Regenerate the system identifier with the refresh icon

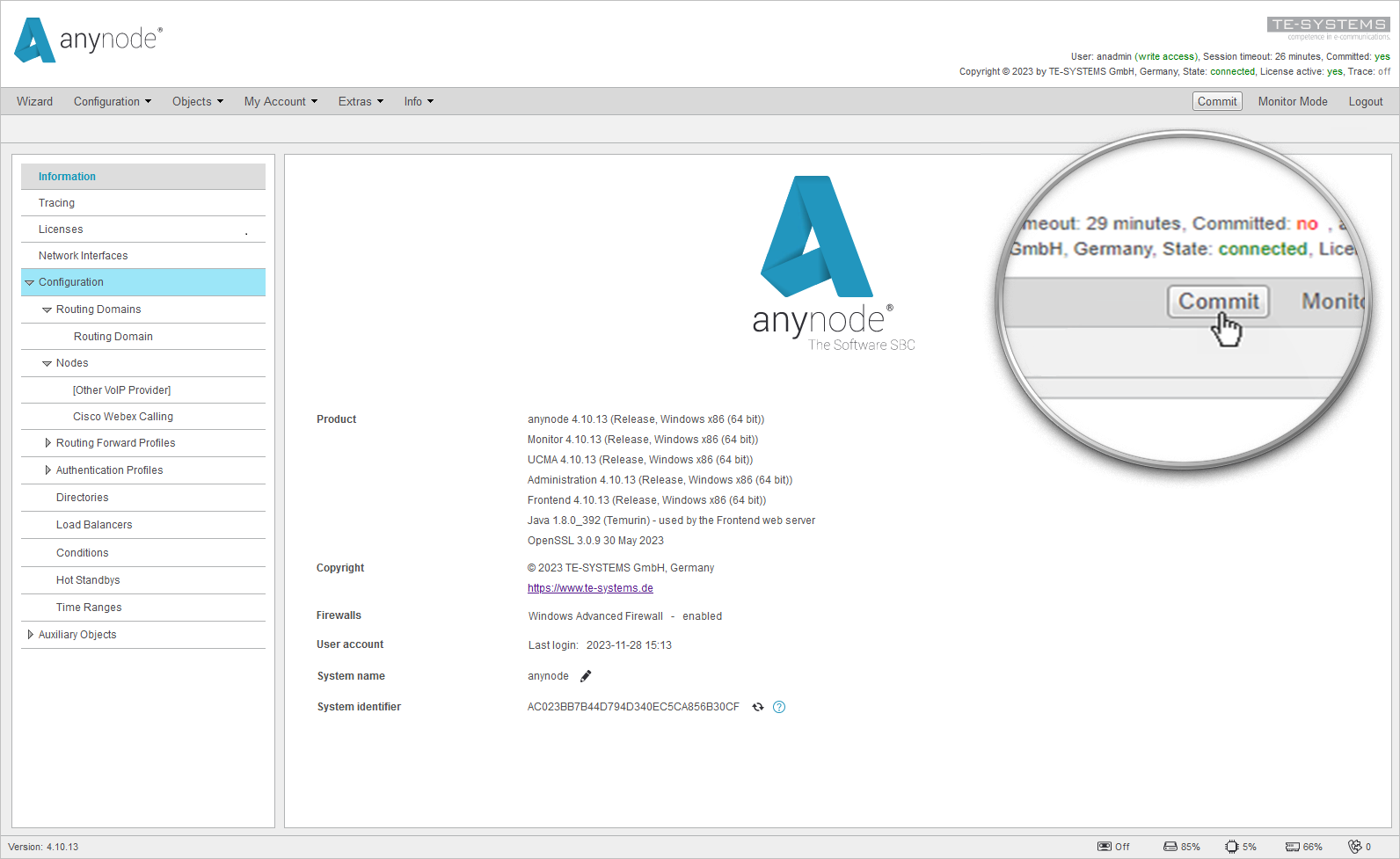[758, 707]
